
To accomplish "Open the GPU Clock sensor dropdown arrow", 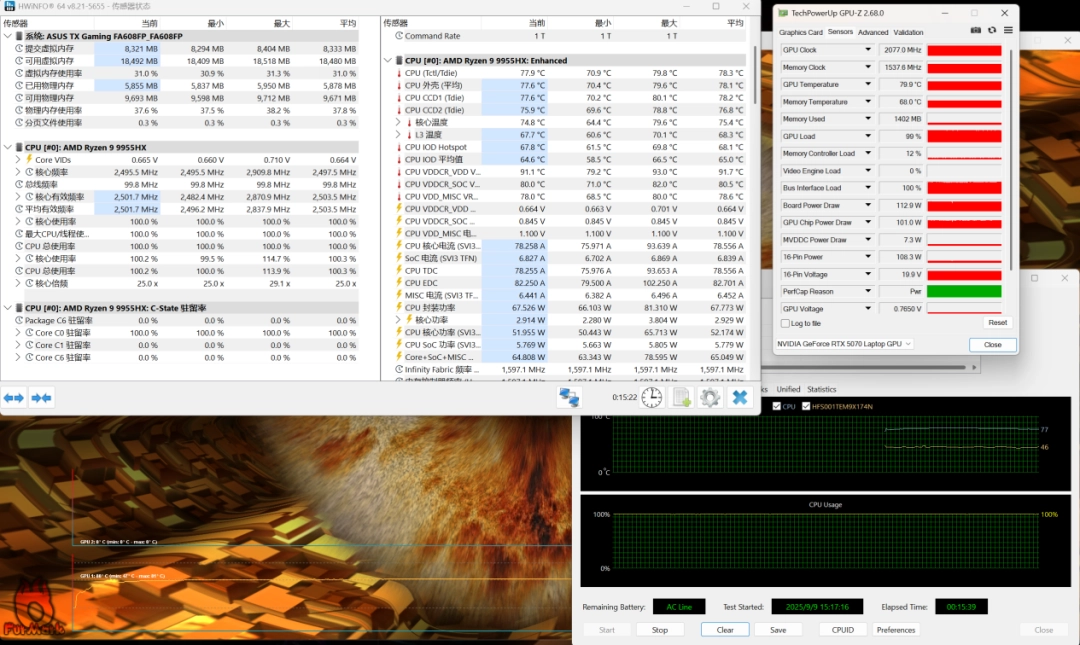I will (x=866, y=50).
